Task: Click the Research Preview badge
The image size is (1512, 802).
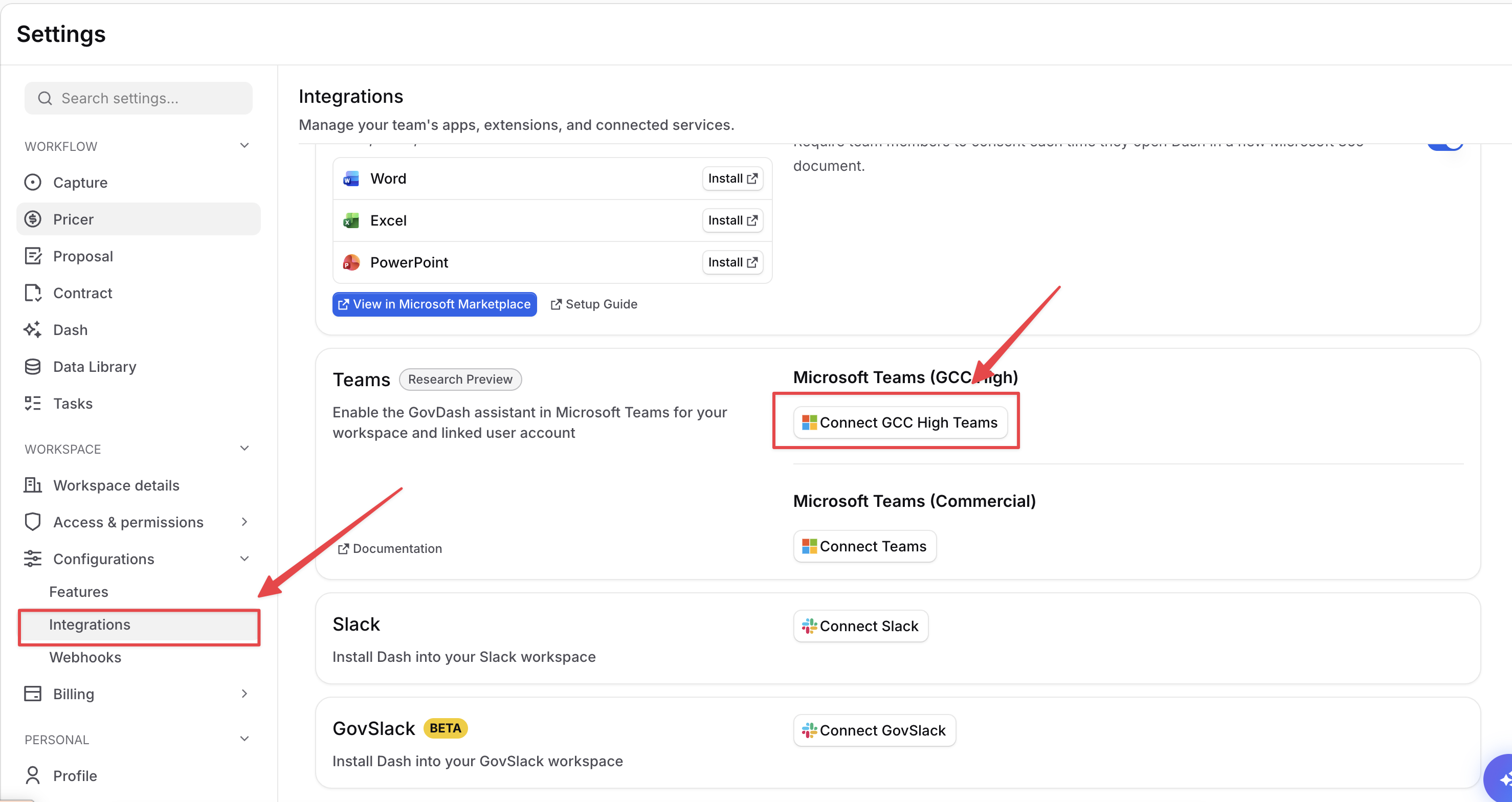Action: pyautogui.click(x=460, y=380)
